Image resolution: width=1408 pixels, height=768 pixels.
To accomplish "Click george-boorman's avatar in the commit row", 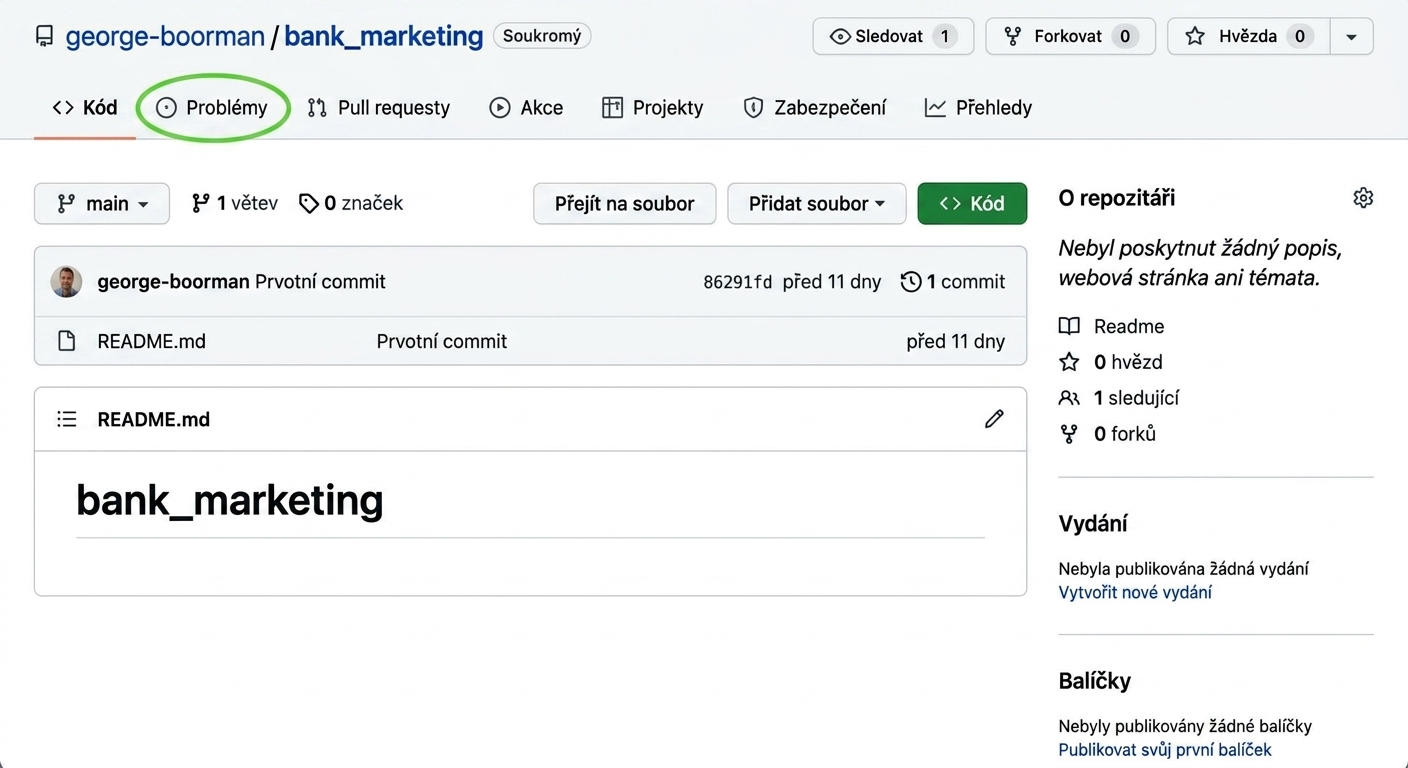I will tap(66, 282).
